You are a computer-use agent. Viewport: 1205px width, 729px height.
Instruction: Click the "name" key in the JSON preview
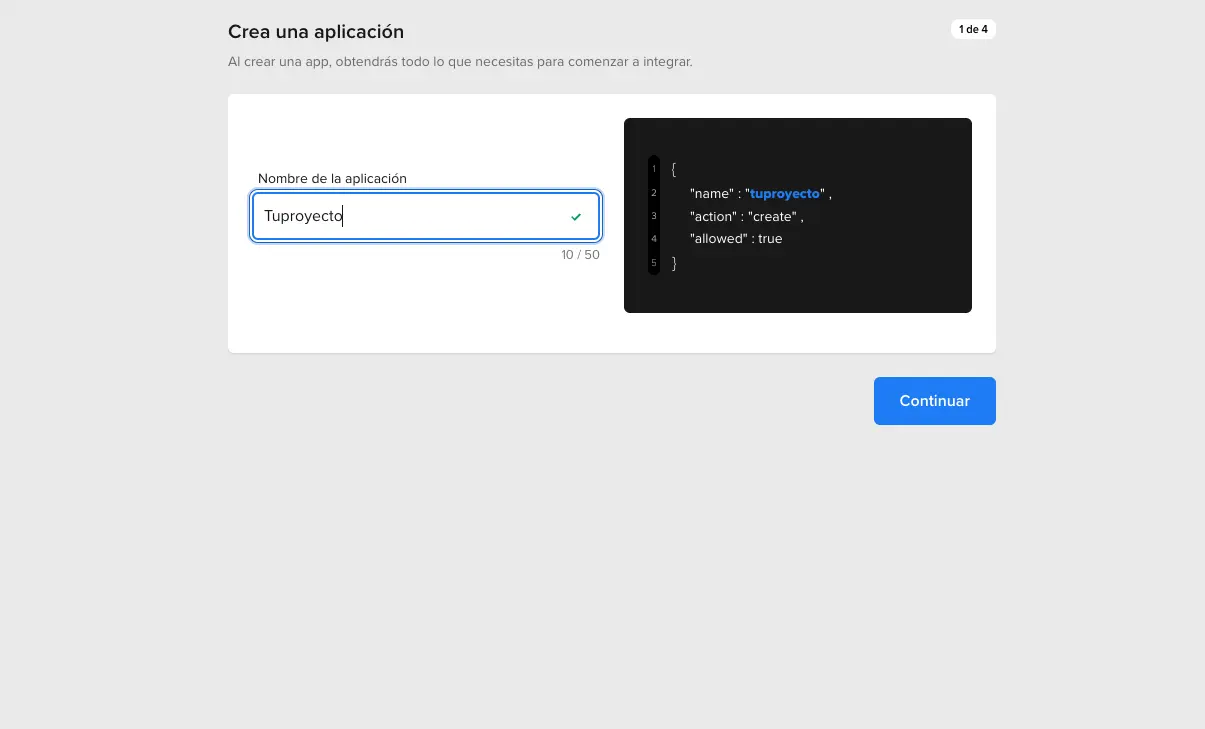pos(711,194)
